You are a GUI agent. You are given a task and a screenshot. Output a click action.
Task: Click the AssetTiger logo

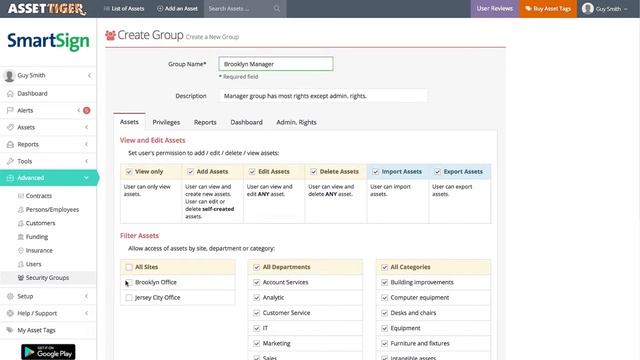pyautogui.click(x=47, y=9)
